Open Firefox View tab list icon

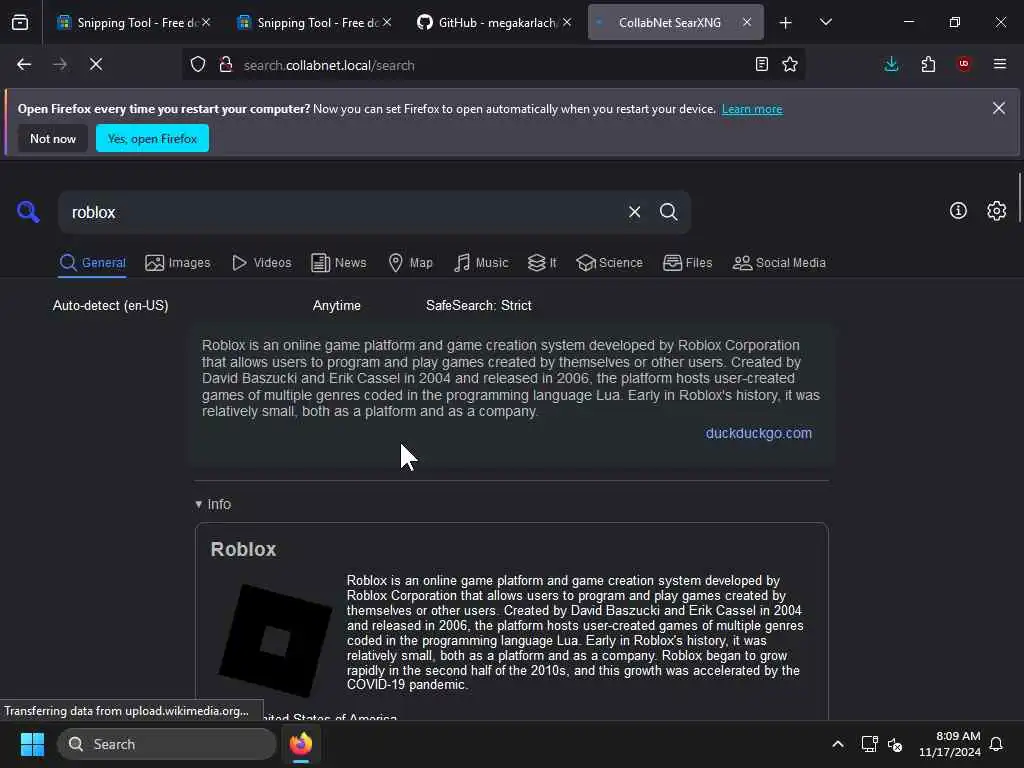tap(20, 22)
